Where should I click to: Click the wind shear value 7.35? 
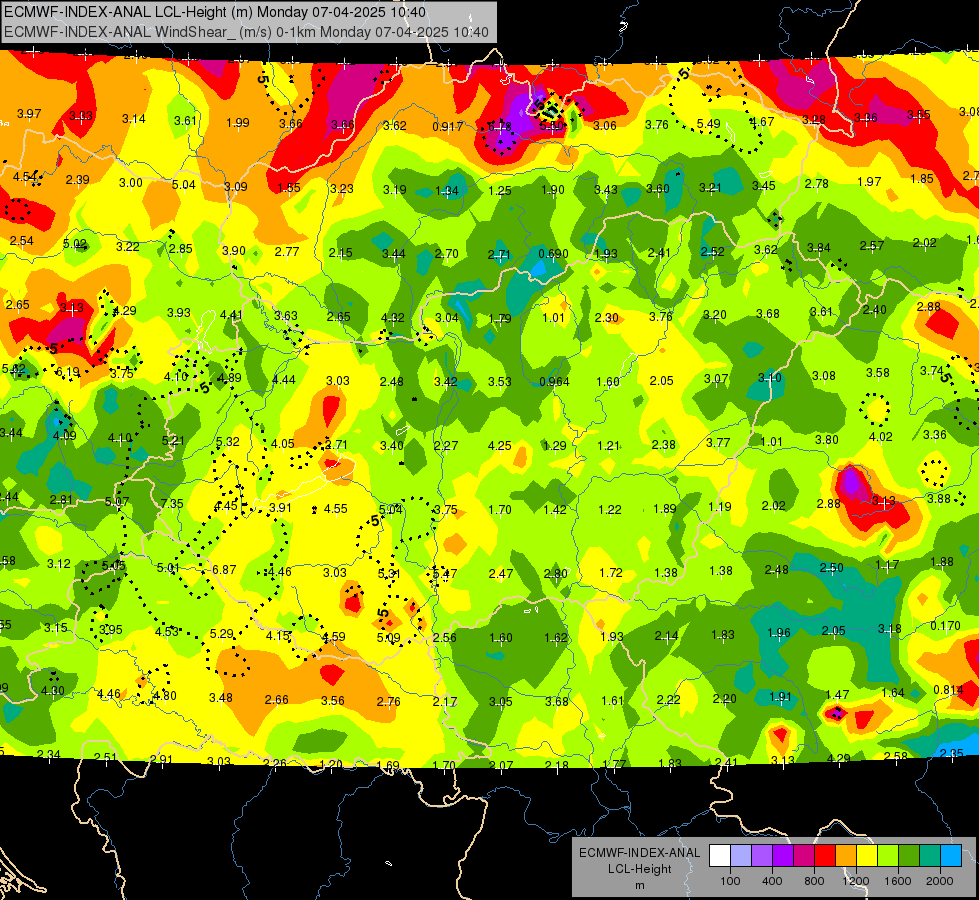(x=172, y=503)
